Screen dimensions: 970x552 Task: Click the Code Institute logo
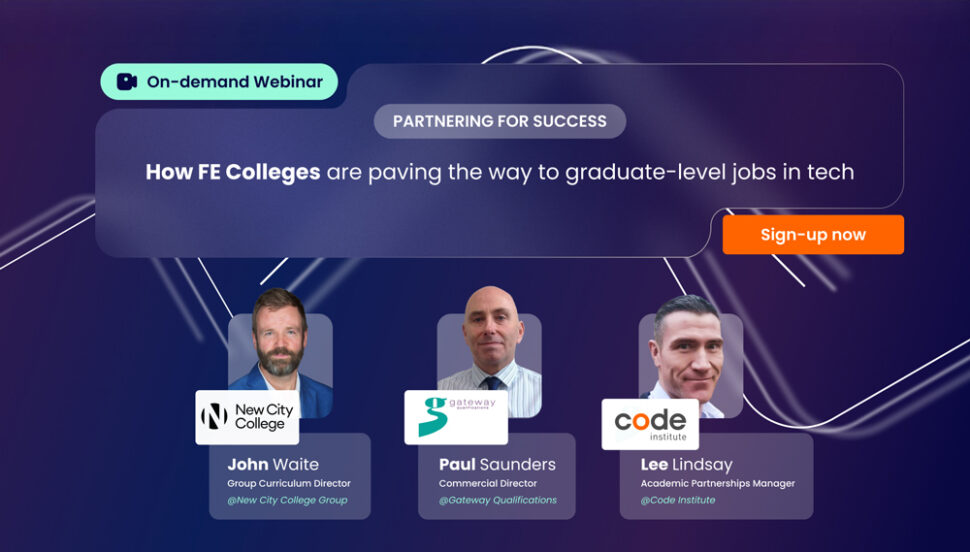pyautogui.click(x=650, y=423)
